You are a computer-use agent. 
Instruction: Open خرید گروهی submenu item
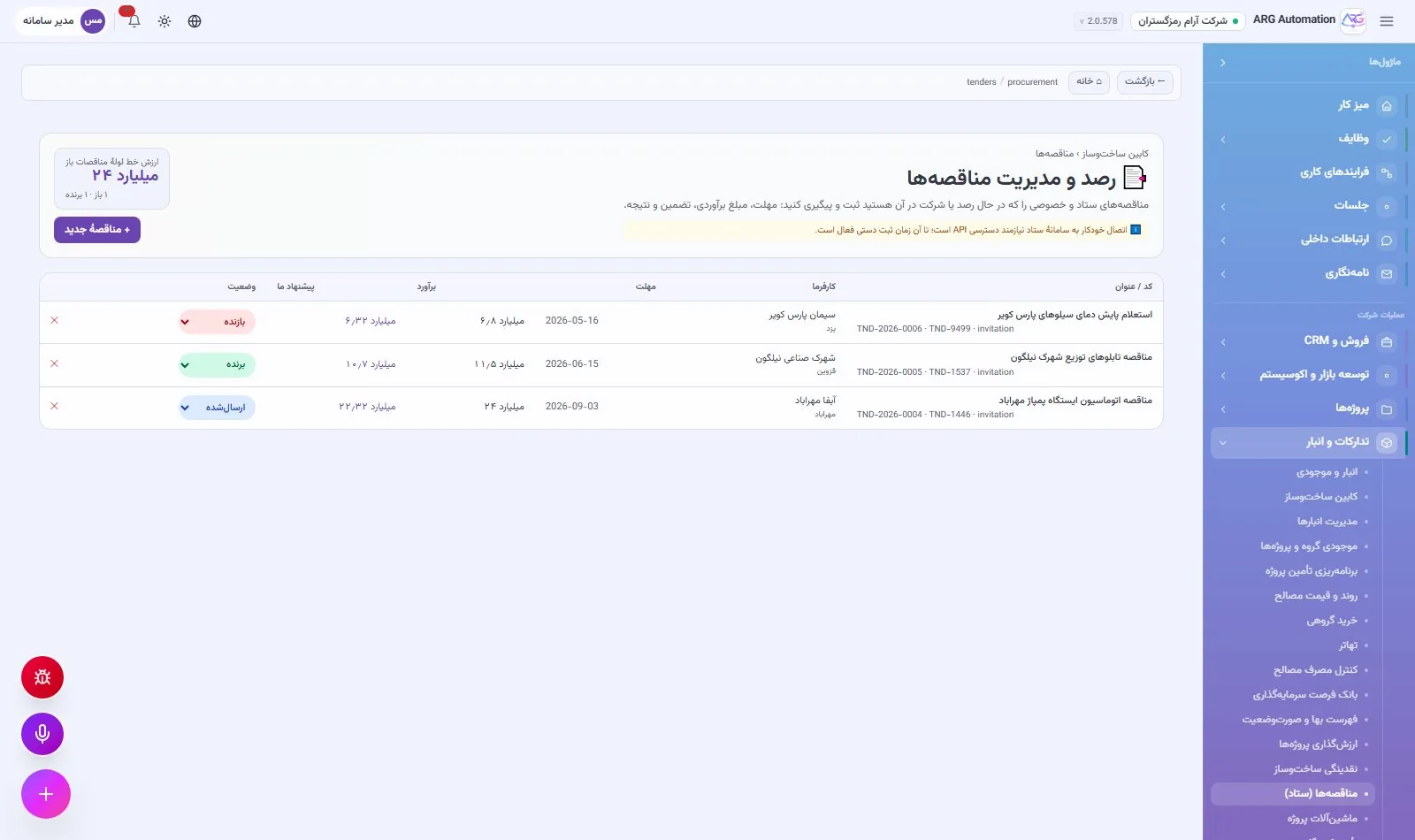[x=1332, y=621]
